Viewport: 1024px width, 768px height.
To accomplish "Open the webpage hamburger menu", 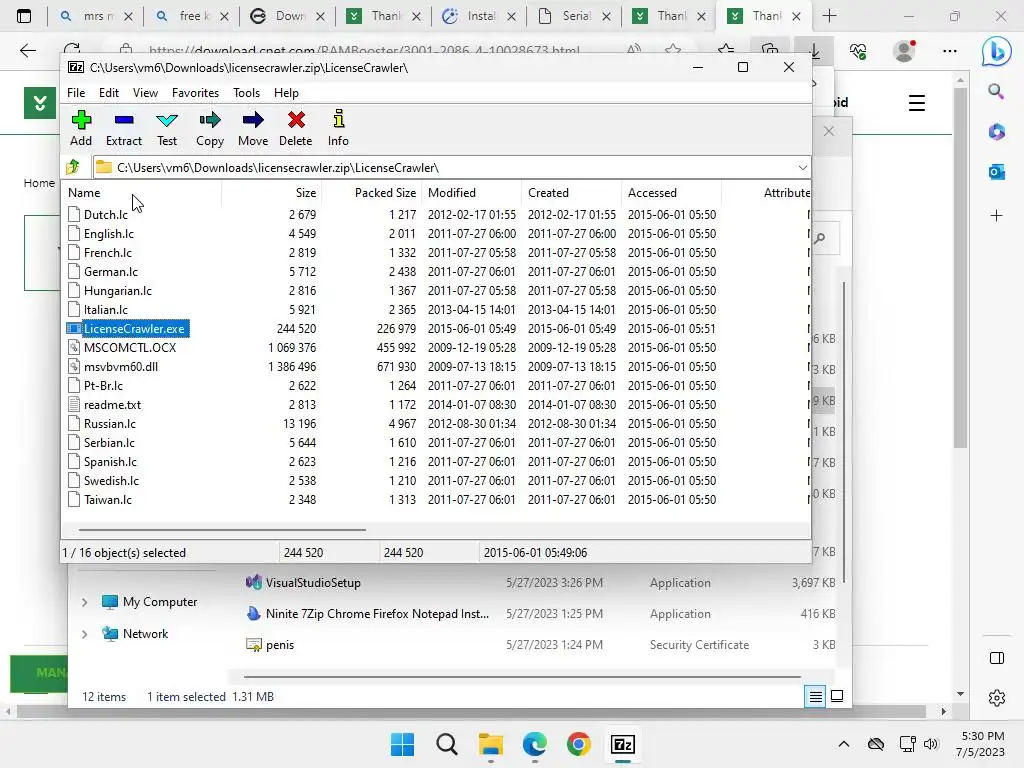I will 917,103.
